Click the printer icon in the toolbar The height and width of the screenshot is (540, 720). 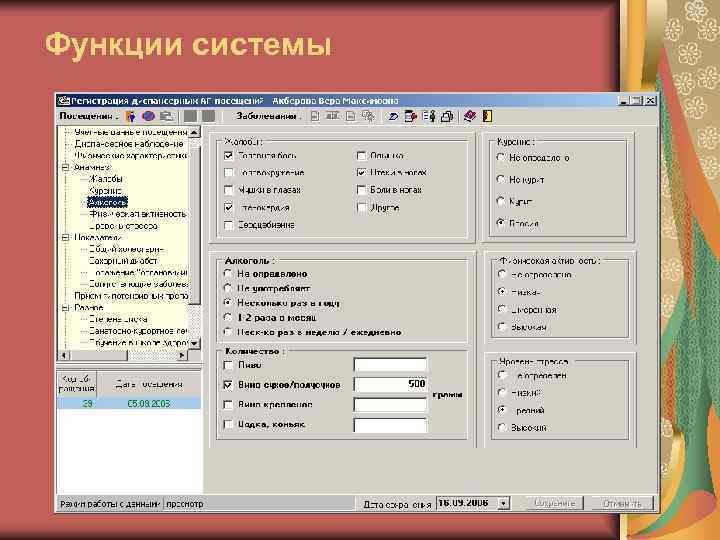[x=447, y=117]
